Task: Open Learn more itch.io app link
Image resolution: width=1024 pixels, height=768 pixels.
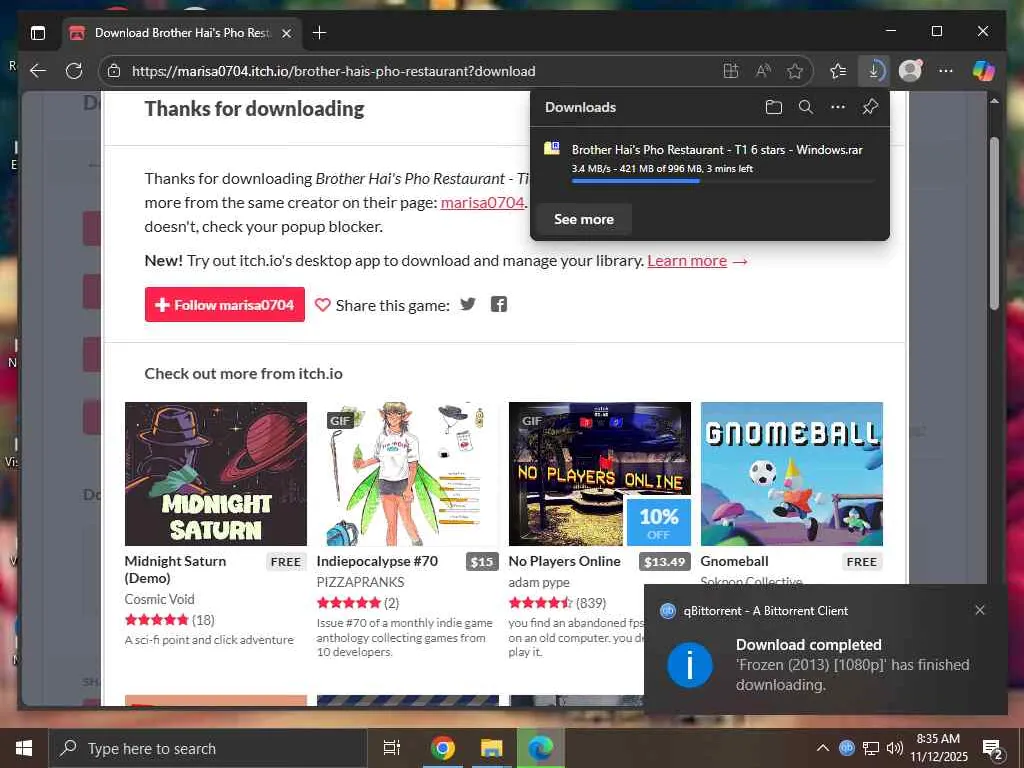Action: tap(687, 261)
